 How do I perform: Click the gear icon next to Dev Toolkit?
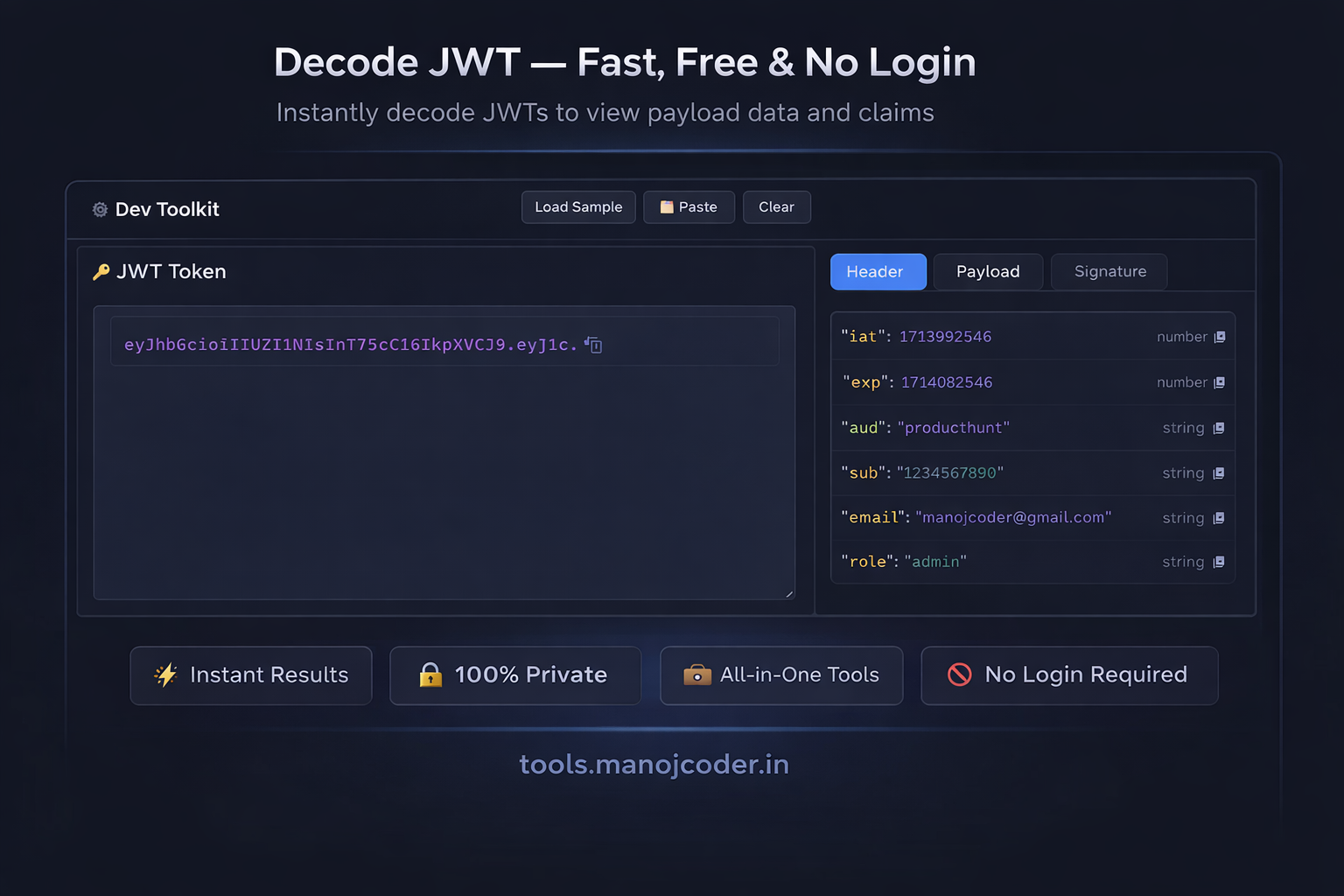(100, 209)
